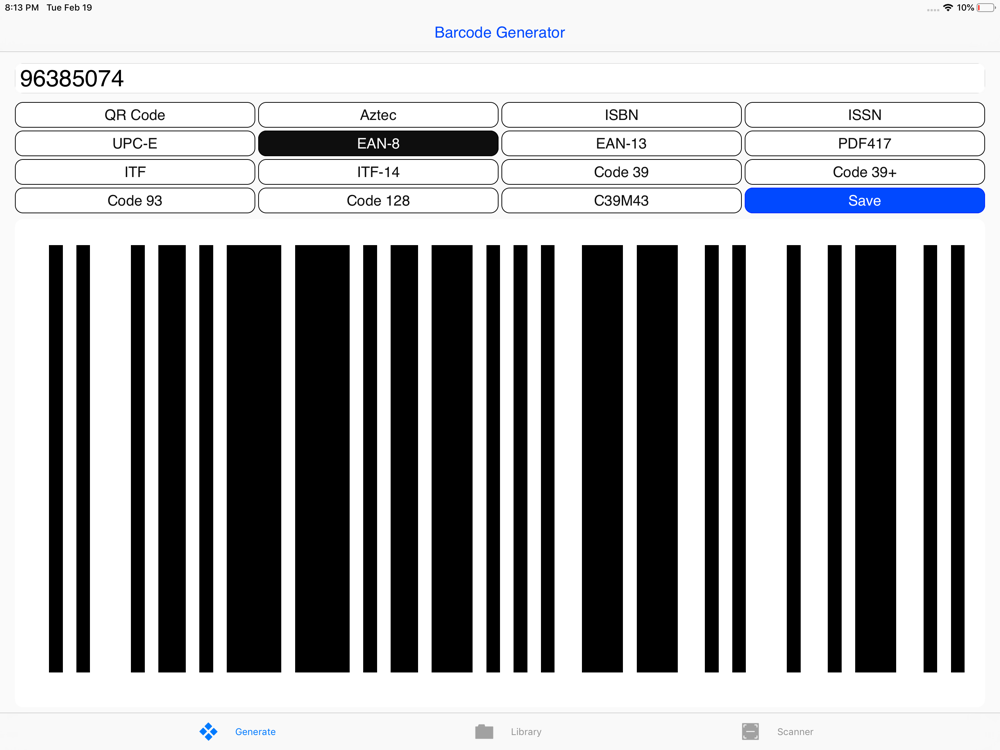Tap the generated barcode image
Image resolution: width=1000 pixels, height=750 pixels.
click(x=506, y=459)
